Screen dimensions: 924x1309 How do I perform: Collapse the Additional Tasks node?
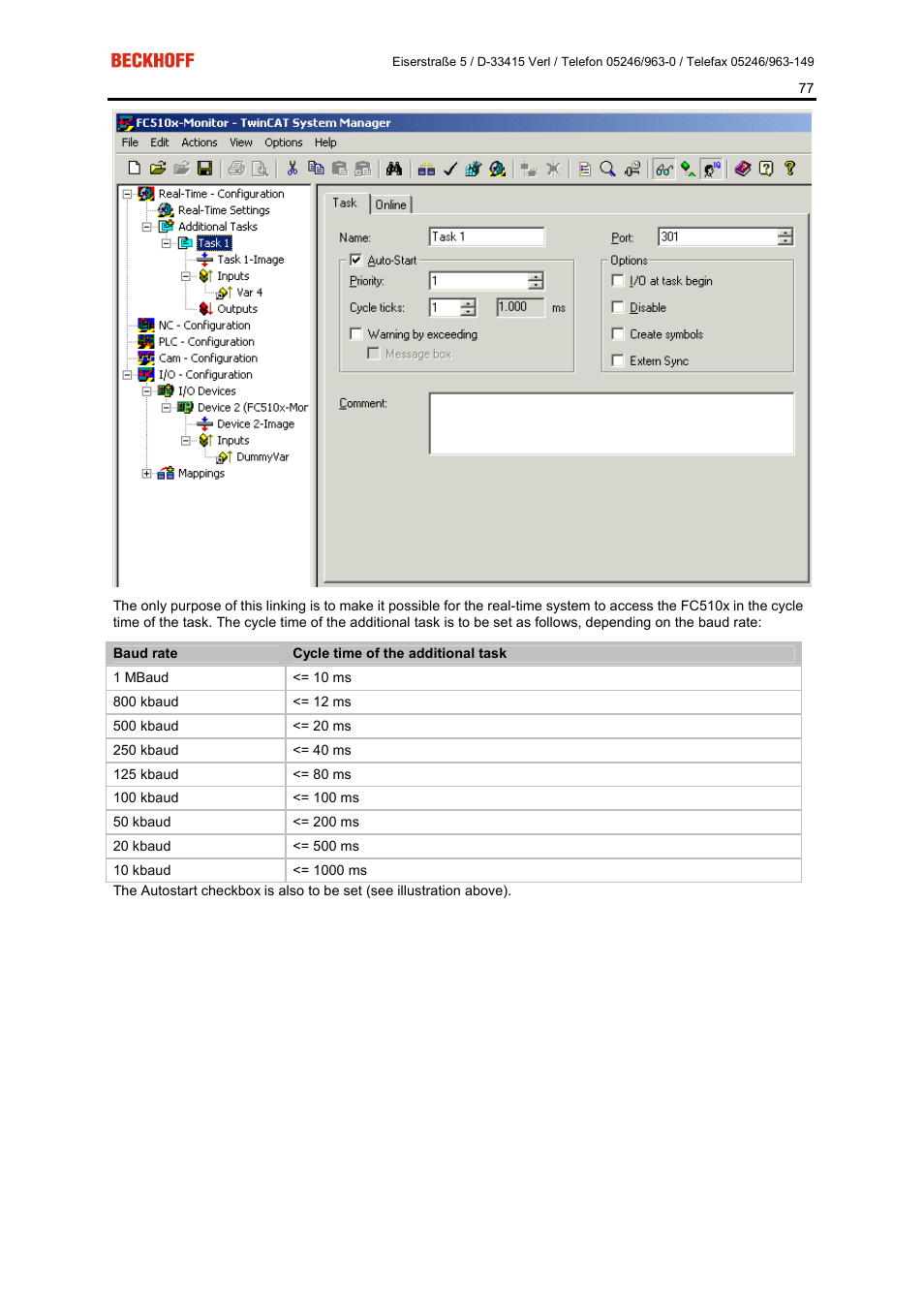click(146, 227)
